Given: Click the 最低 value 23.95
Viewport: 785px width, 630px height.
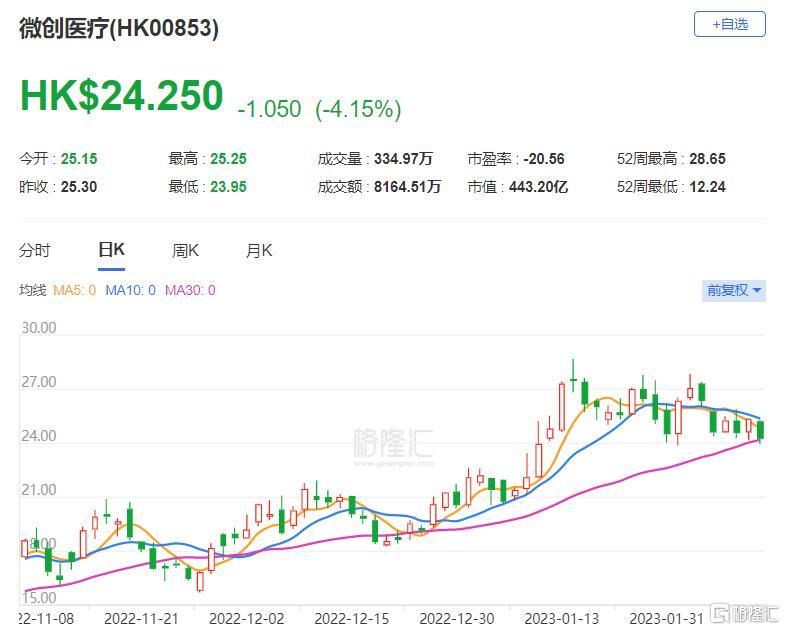Looking at the screenshot, I should pyautogui.click(x=228, y=187).
